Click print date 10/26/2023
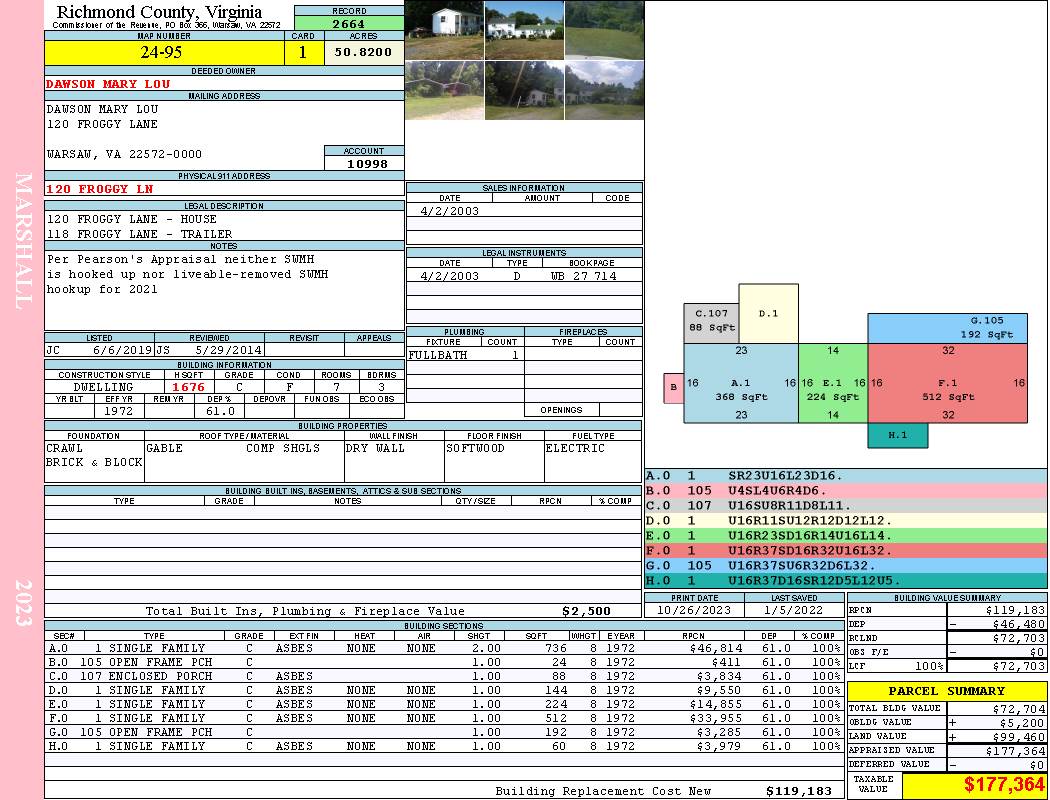 click(694, 611)
